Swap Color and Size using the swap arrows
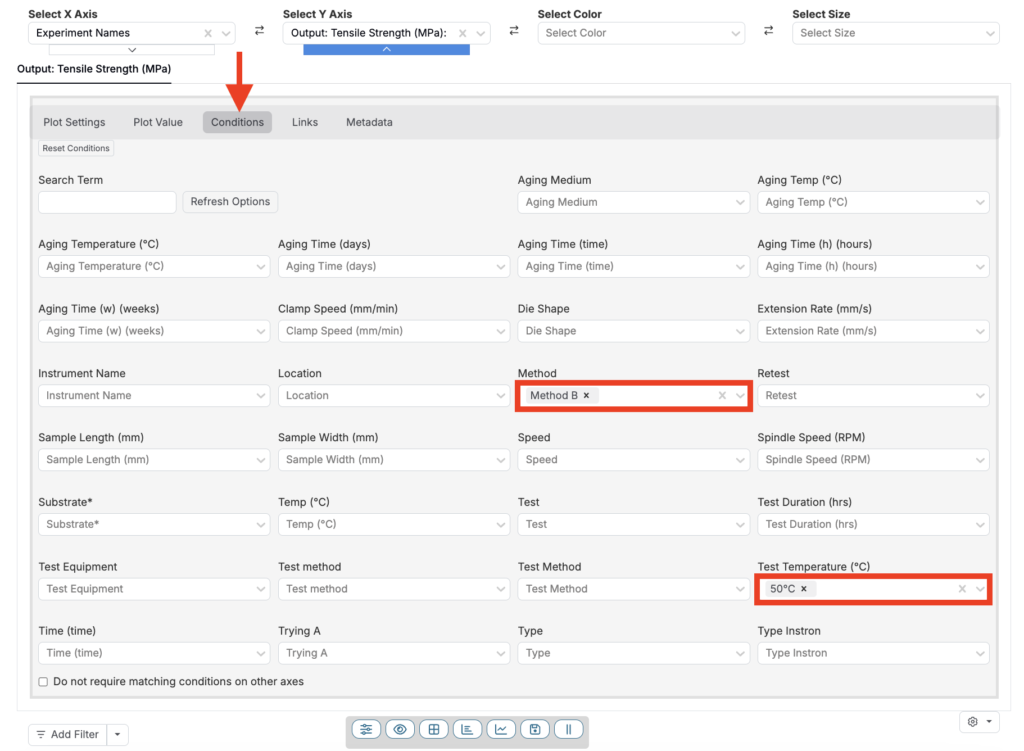 [769, 31]
